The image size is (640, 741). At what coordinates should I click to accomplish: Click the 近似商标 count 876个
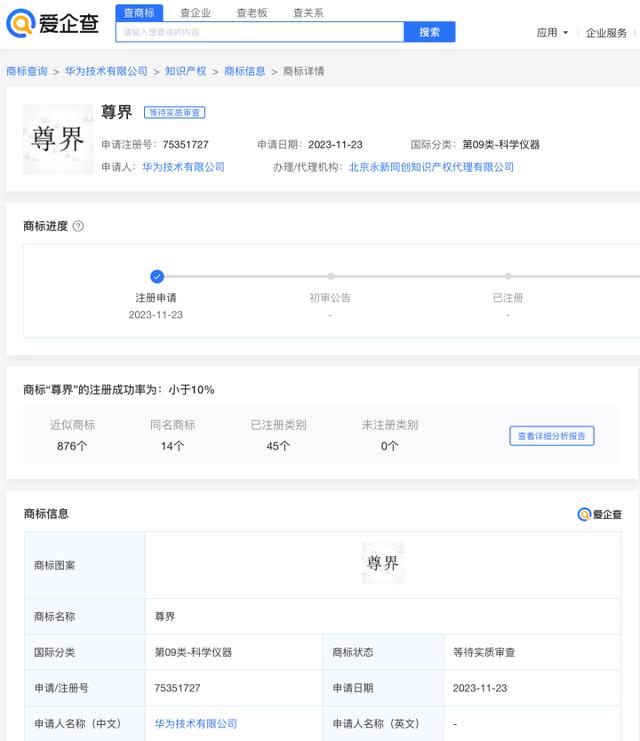tap(72, 446)
